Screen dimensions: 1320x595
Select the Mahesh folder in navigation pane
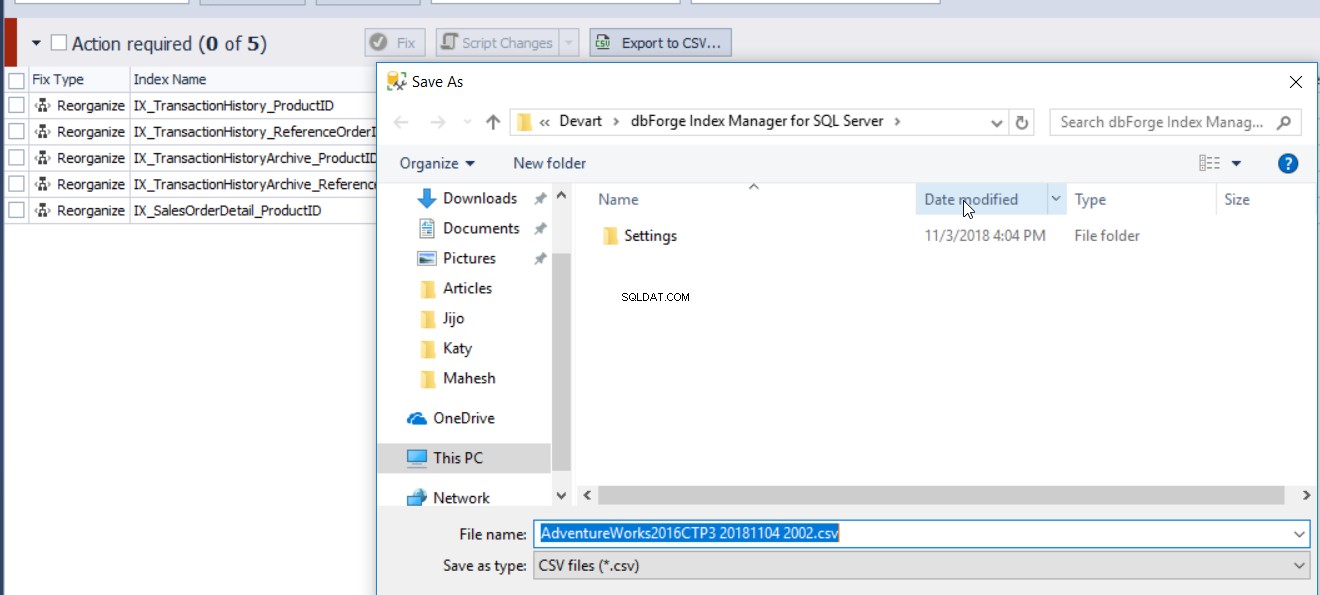point(469,378)
